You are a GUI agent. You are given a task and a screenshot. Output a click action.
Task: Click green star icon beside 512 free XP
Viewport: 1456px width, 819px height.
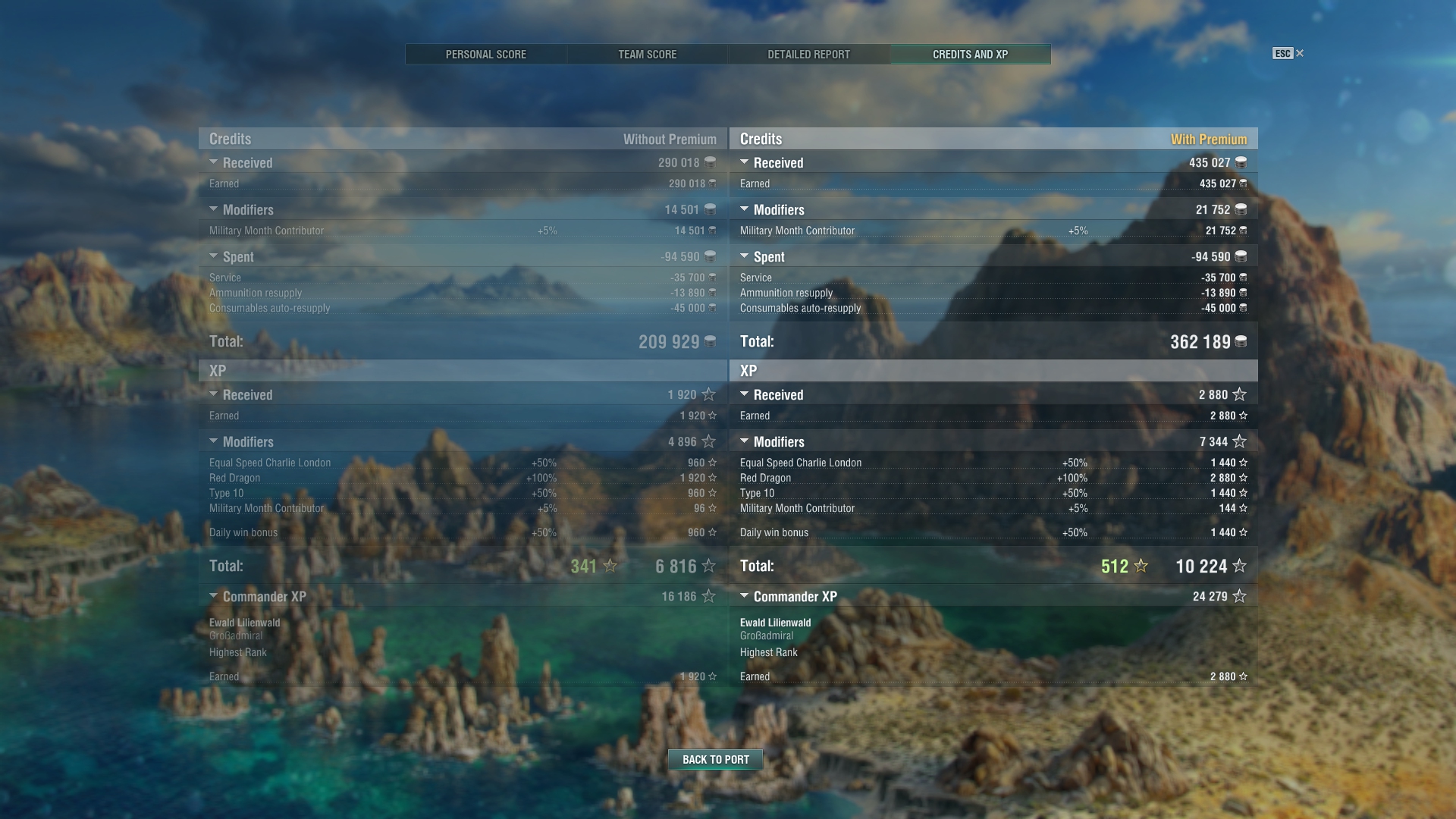[x=1141, y=566]
